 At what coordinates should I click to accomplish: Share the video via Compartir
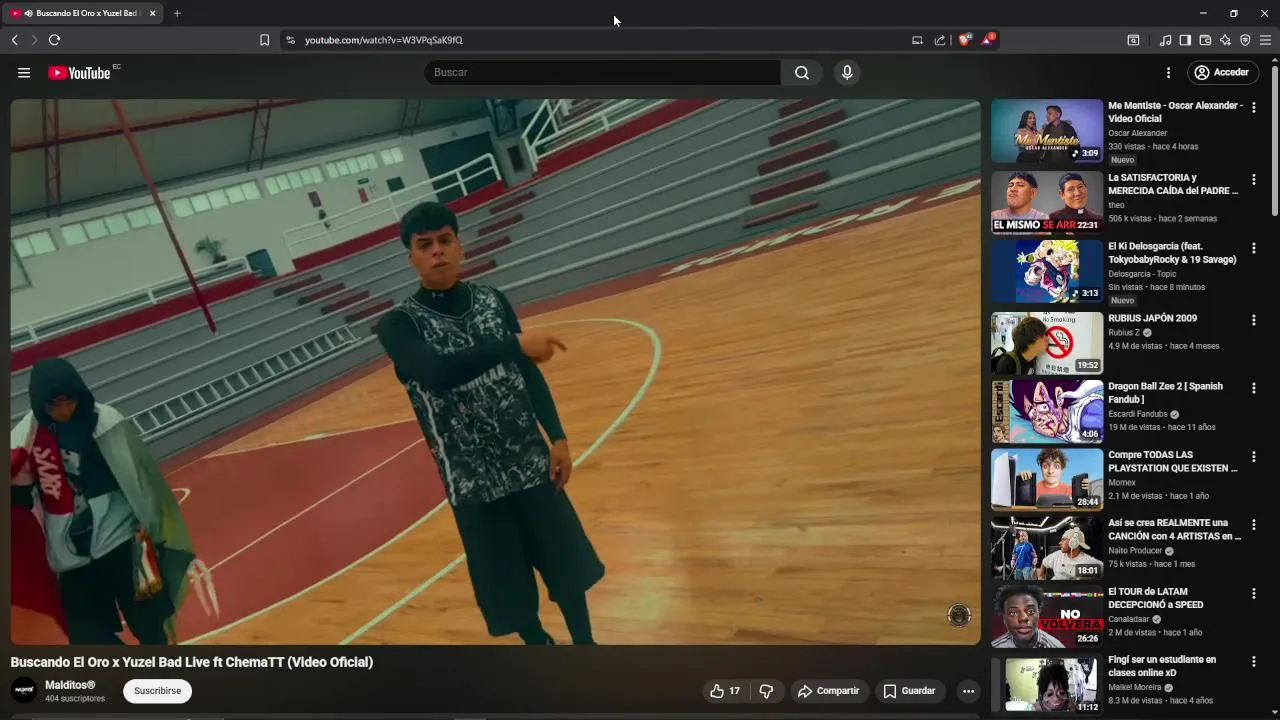(828, 691)
